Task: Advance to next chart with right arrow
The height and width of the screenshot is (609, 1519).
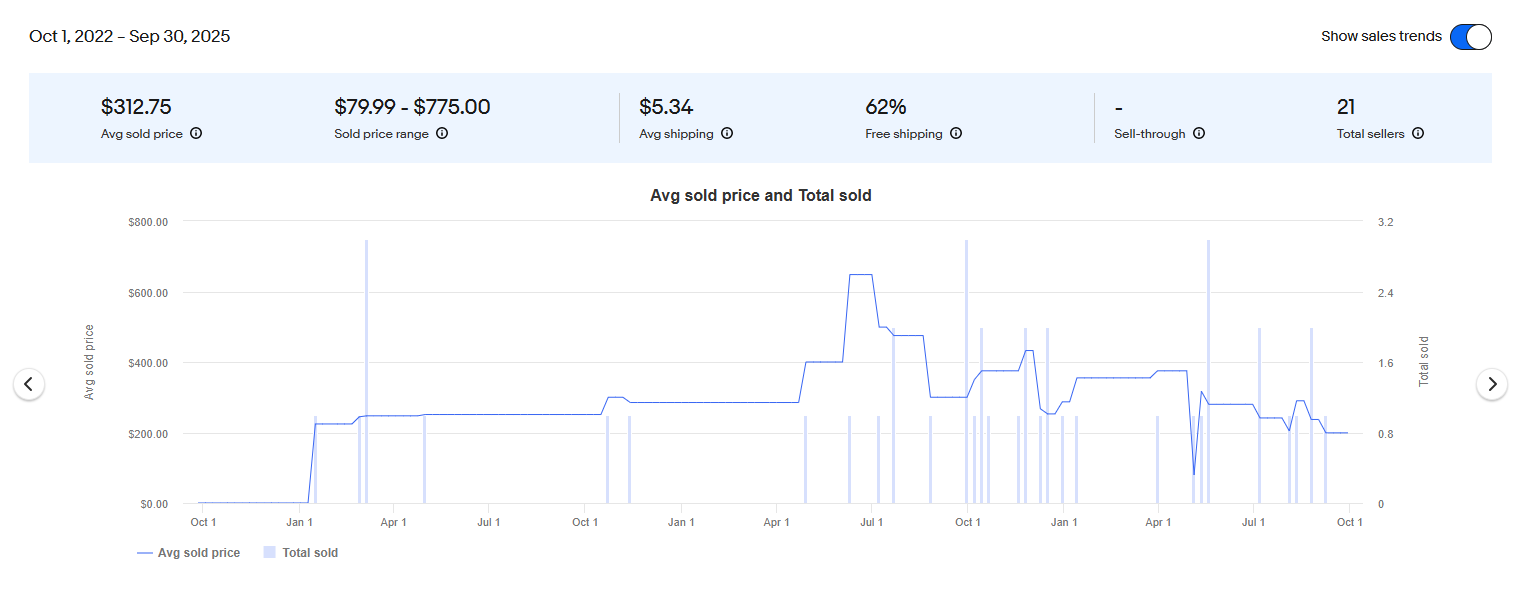Action: pyautogui.click(x=1492, y=383)
